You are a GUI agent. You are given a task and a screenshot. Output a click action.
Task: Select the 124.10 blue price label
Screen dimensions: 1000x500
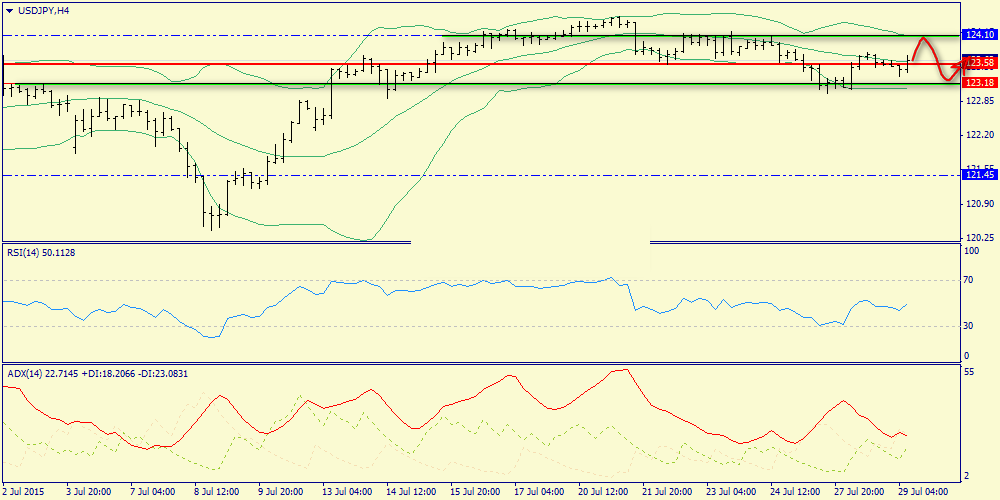(x=980, y=35)
